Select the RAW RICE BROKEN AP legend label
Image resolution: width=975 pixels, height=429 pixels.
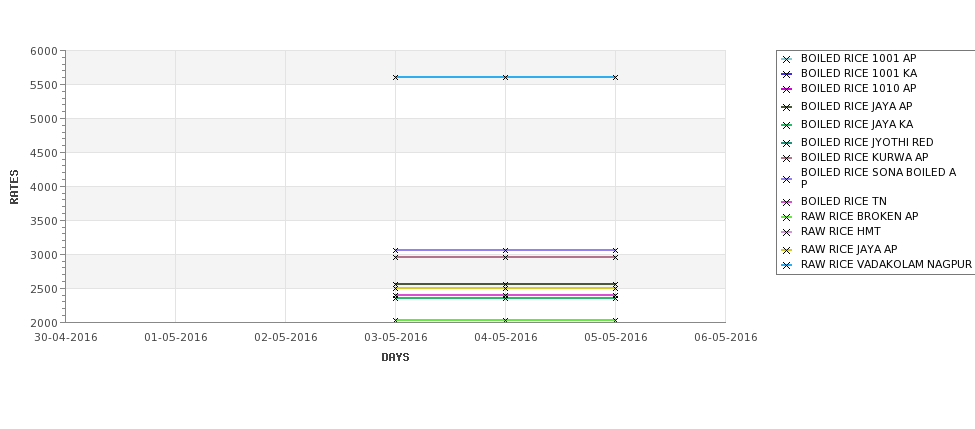coord(859,216)
